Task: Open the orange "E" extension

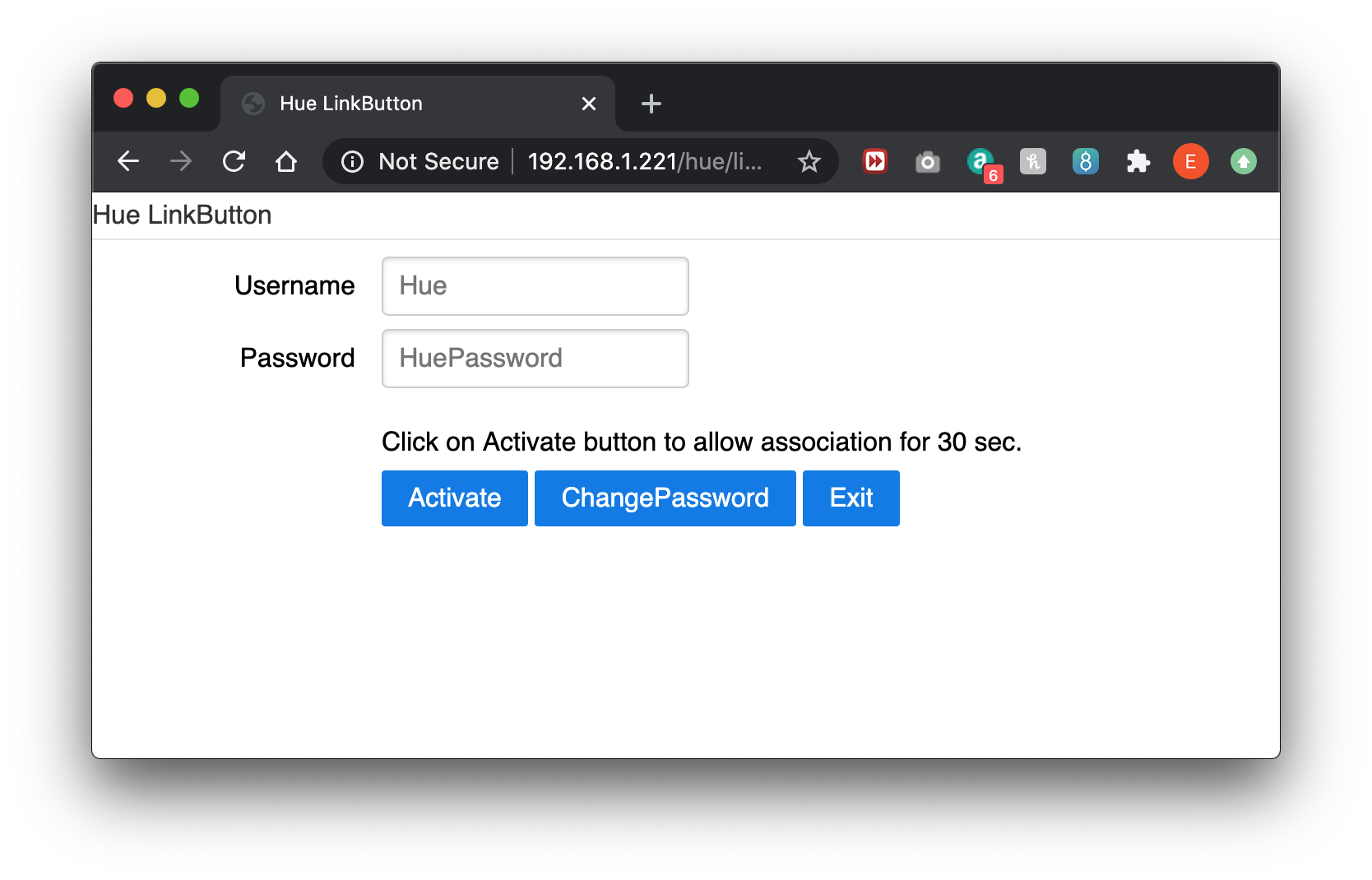Action: 1190,161
